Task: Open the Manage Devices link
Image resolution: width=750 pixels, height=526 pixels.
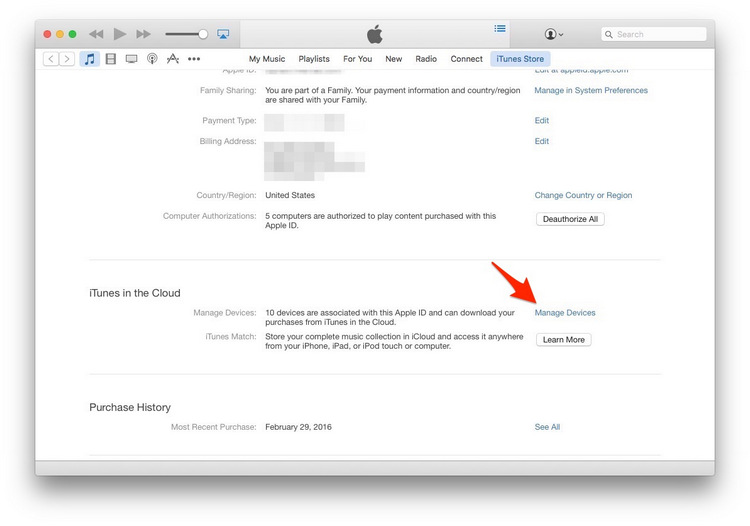Action: tap(565, 313)
